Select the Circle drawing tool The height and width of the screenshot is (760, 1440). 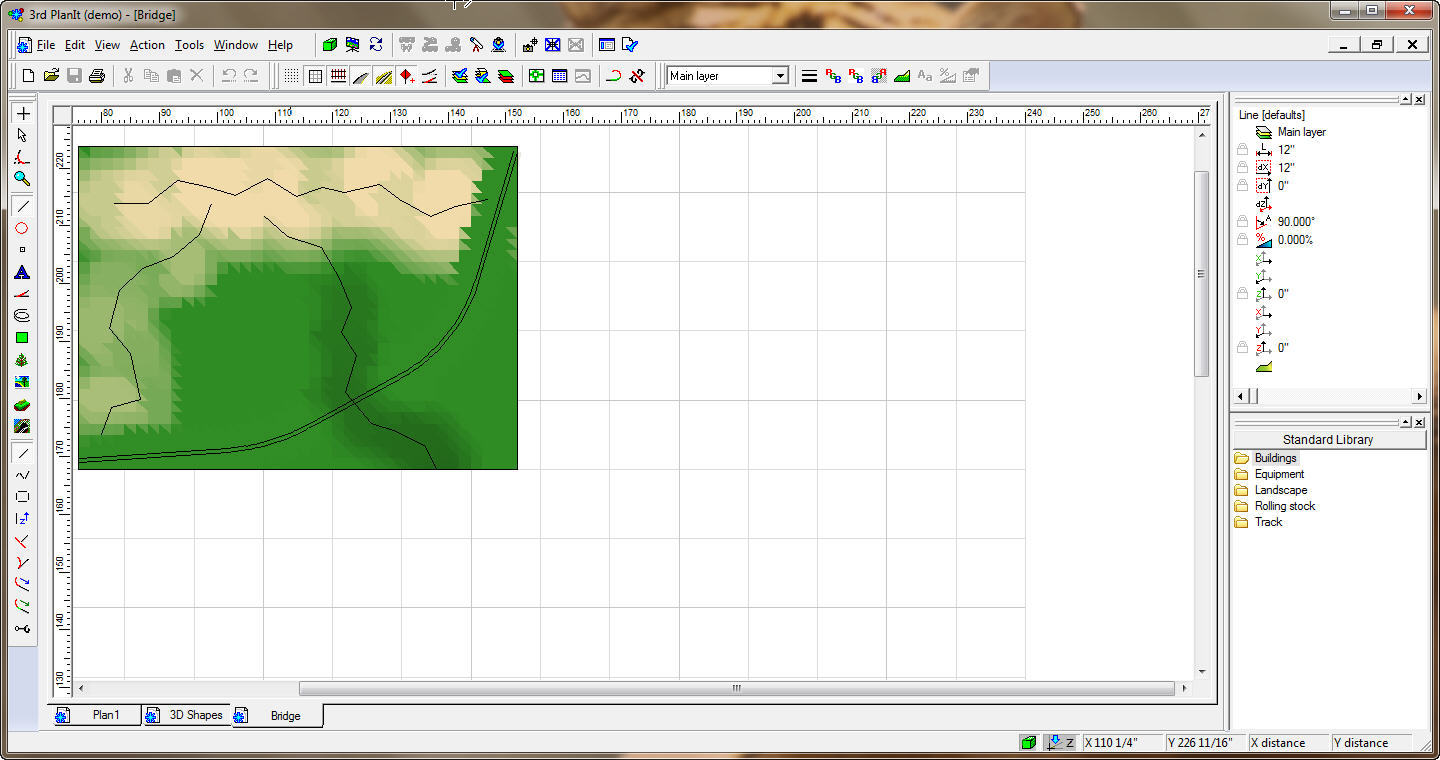click(22, 228)
